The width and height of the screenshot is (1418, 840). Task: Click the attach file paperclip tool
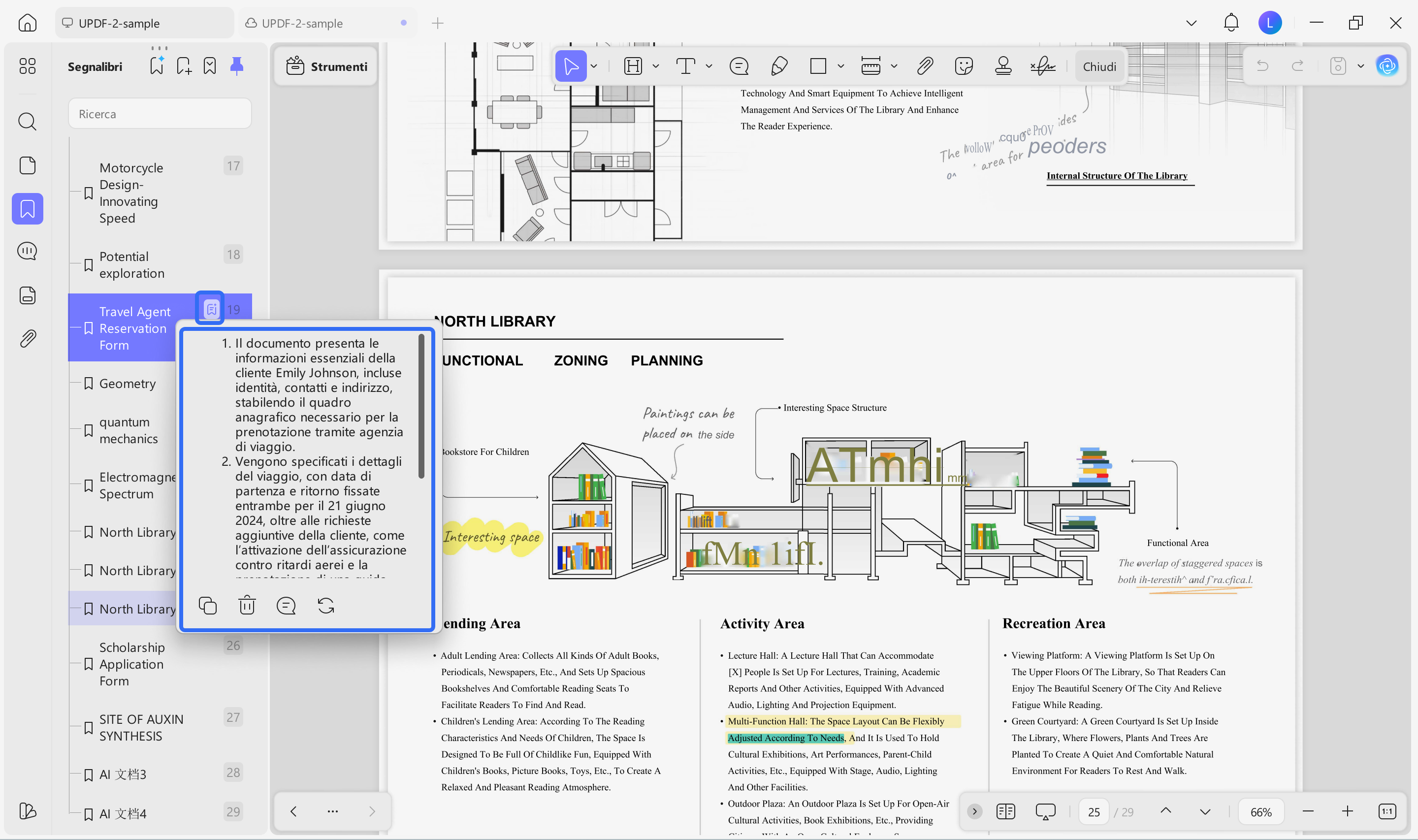coord(925,66)
